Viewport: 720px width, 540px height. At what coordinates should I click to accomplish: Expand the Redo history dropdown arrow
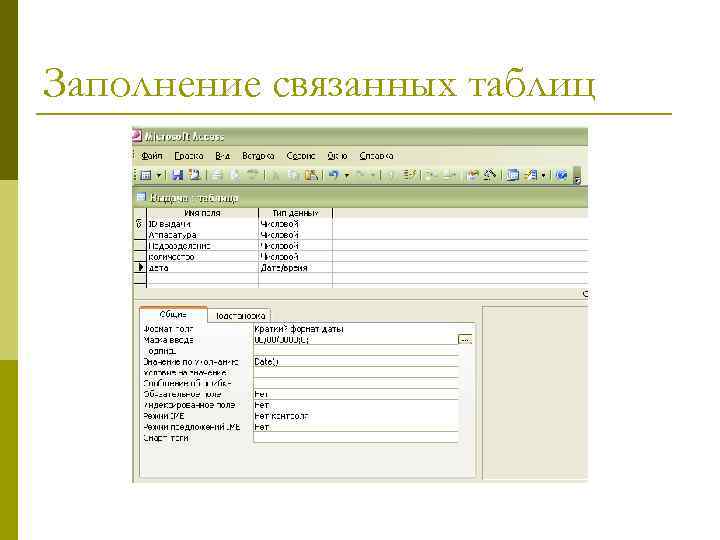pyautogui.click(x=373, y=175)
